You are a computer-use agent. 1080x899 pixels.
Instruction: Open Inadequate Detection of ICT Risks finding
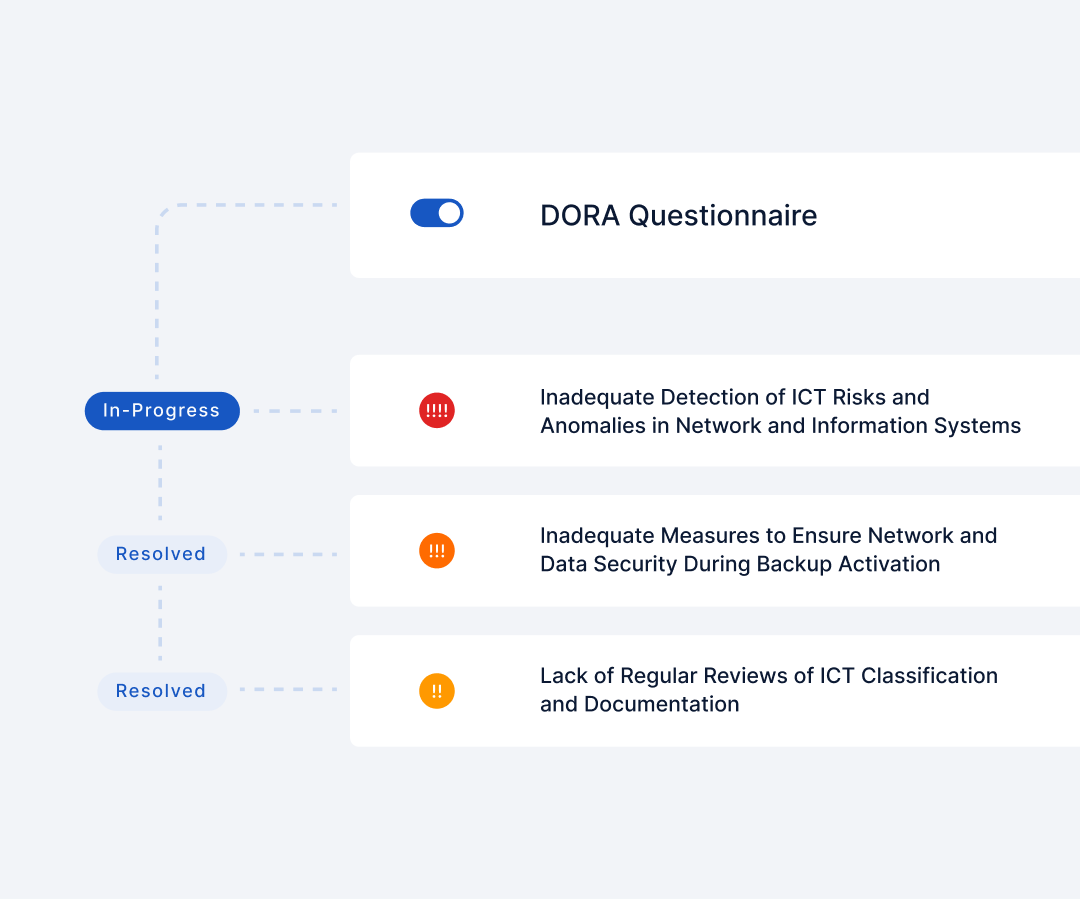(x=780, y=411)
